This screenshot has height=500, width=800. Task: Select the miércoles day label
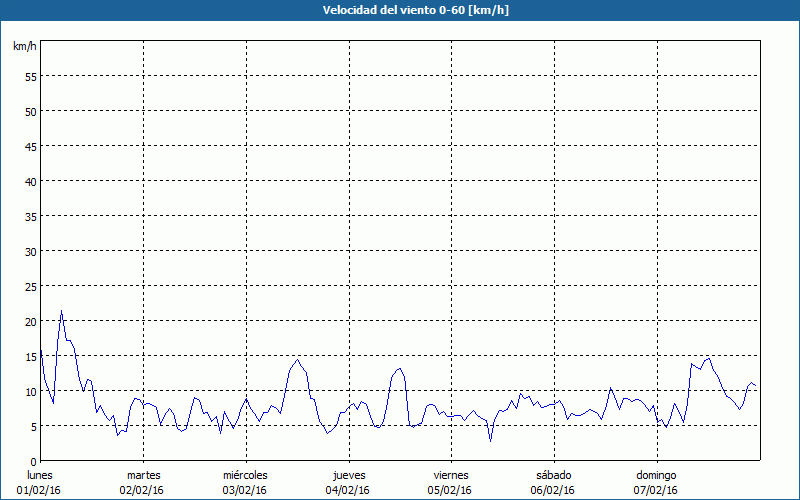tap(245, 475)
